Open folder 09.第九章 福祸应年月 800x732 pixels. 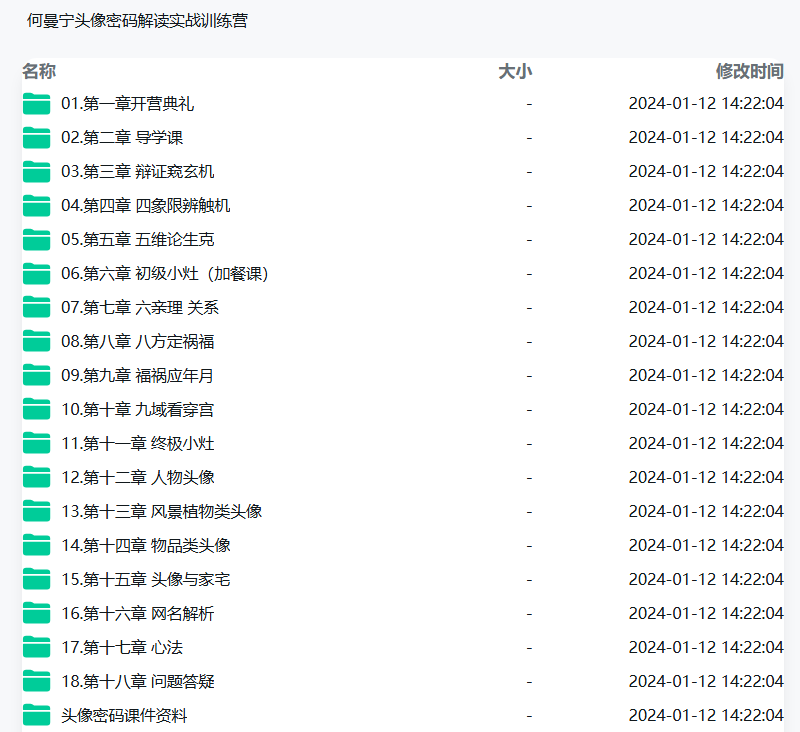pyautogui.click(x=137, y=375)
